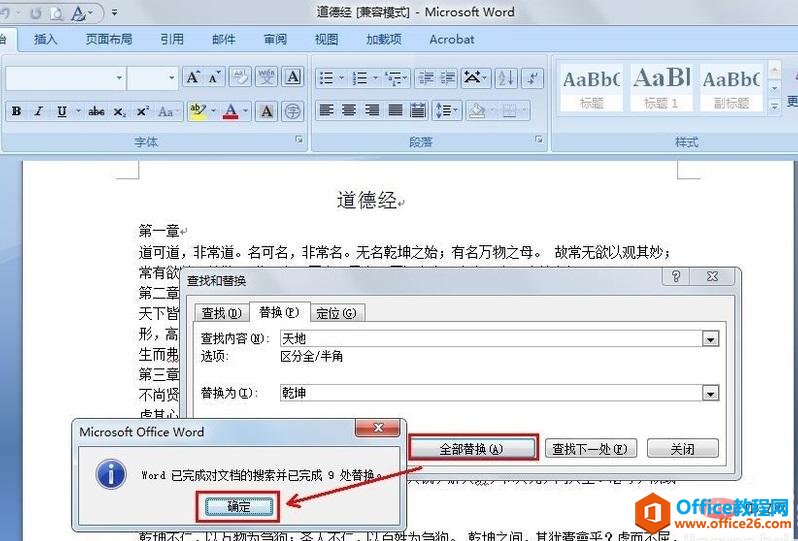
Task: Open the References ribbon tab
Action: (172, 39)
